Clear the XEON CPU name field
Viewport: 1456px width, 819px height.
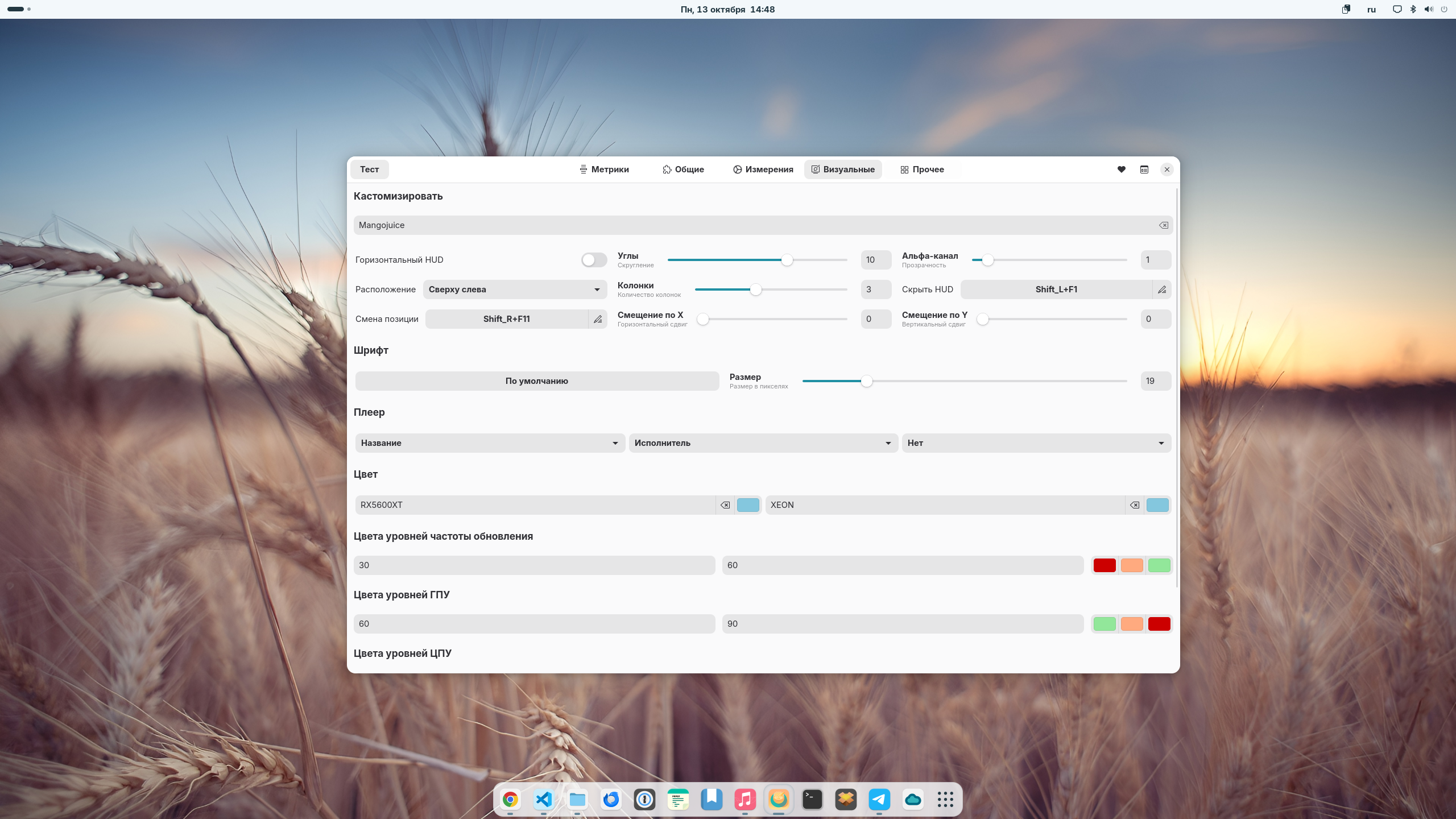click(1135, 505)
